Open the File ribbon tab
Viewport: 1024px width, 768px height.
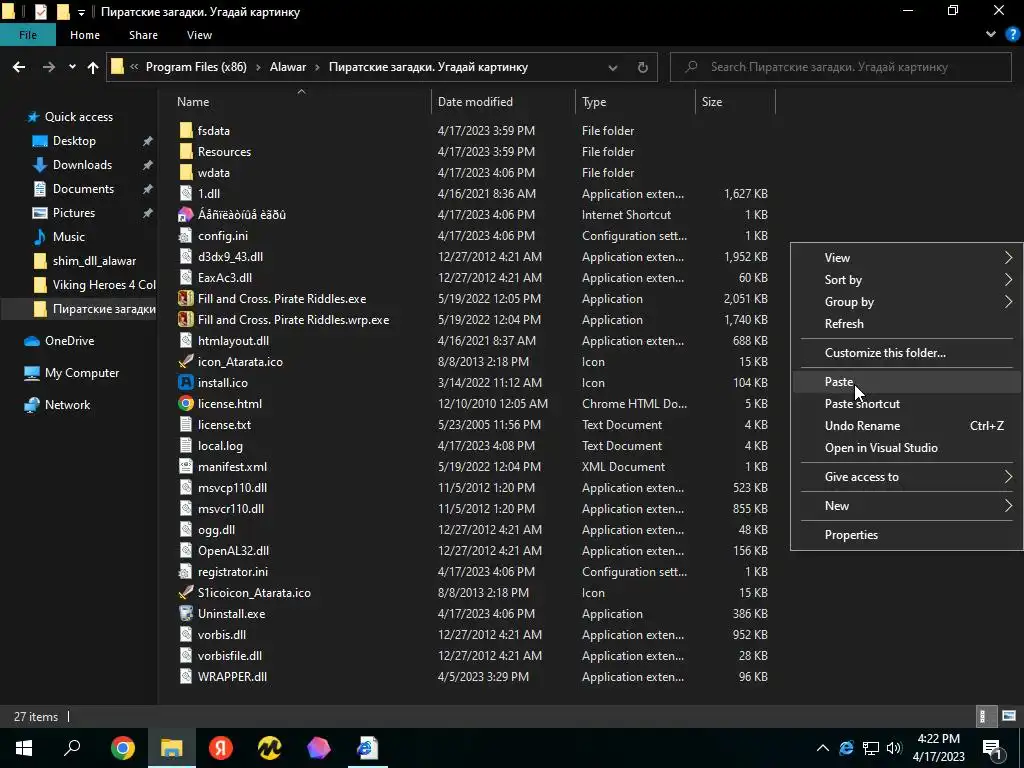tap(28, 35)
